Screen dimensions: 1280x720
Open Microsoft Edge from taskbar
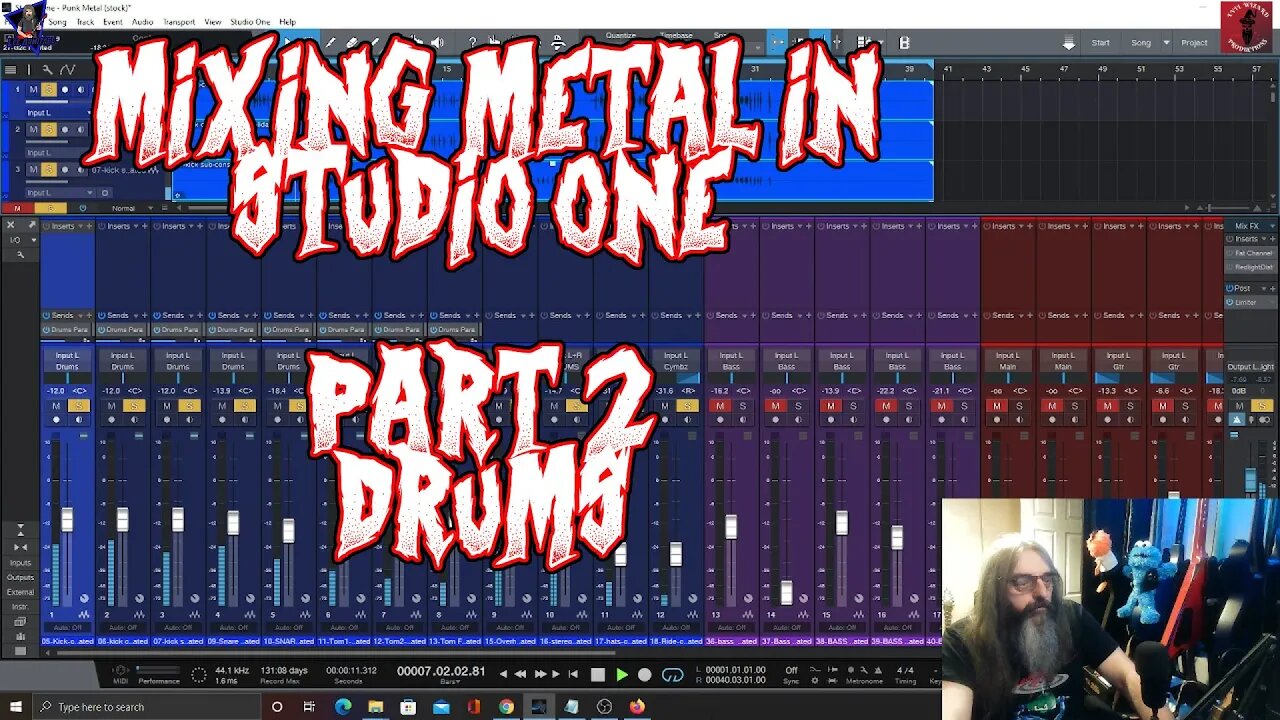click(x=342, y=707)
